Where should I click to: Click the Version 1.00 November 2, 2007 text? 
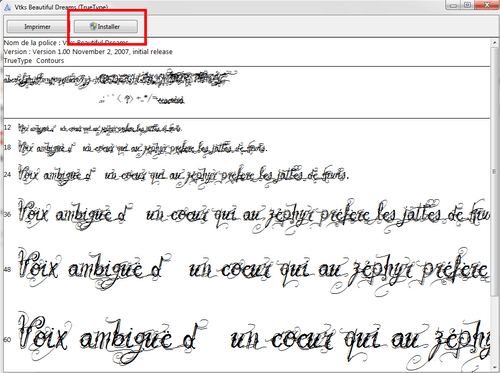(102, 52)
